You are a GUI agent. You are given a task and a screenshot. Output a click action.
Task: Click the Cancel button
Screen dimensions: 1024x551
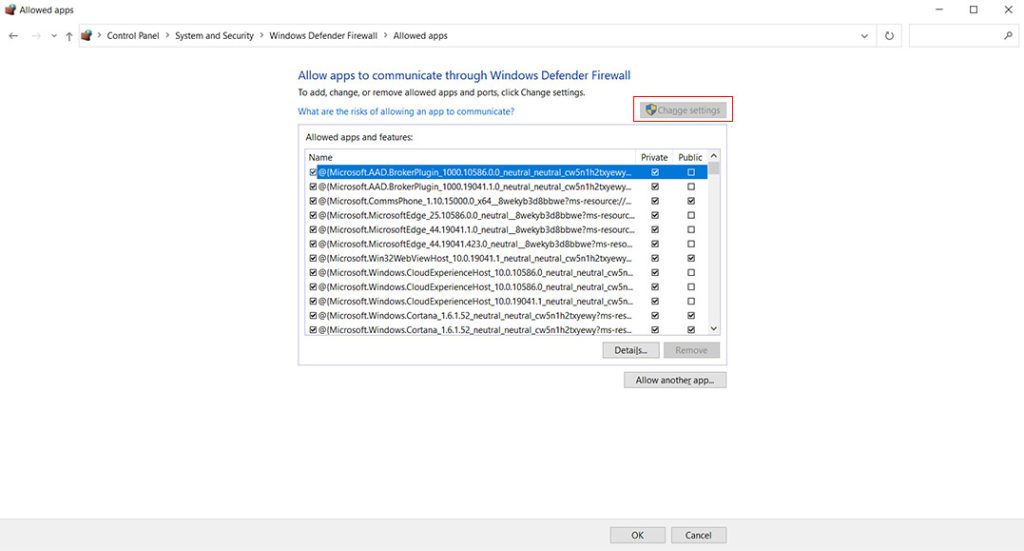tap(698, 535)
